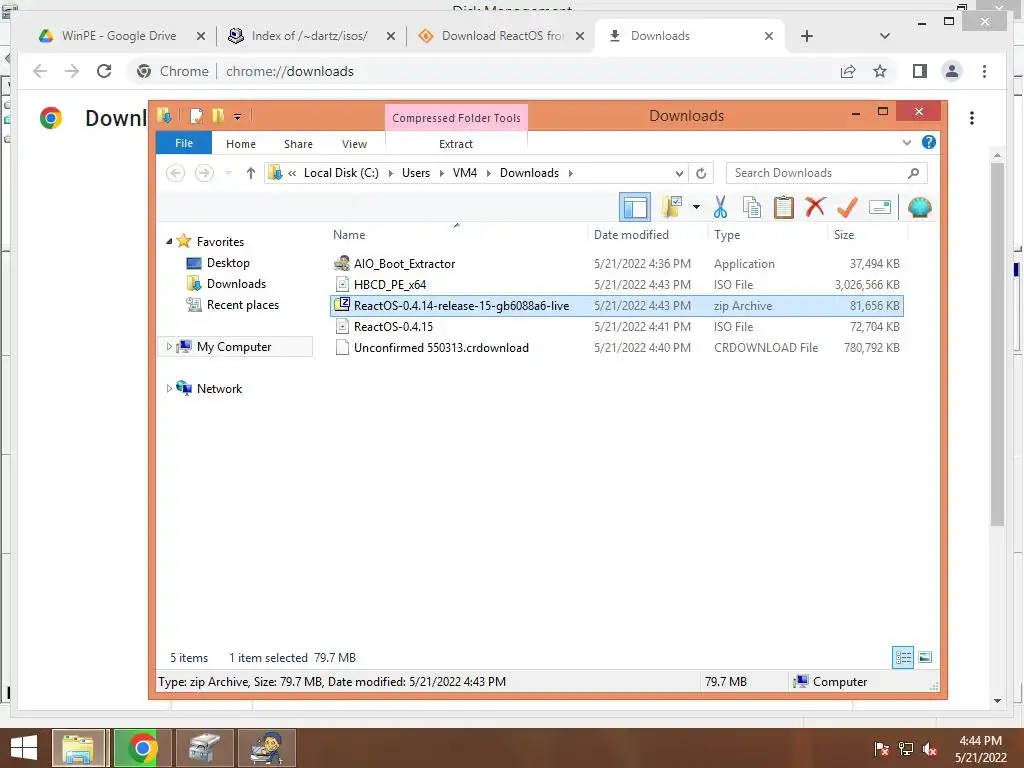Select Recent places under Favorites
Image resolution: width=1024 pixels, height=768 pixels.
pyautogui.click(x=242, y=304)
